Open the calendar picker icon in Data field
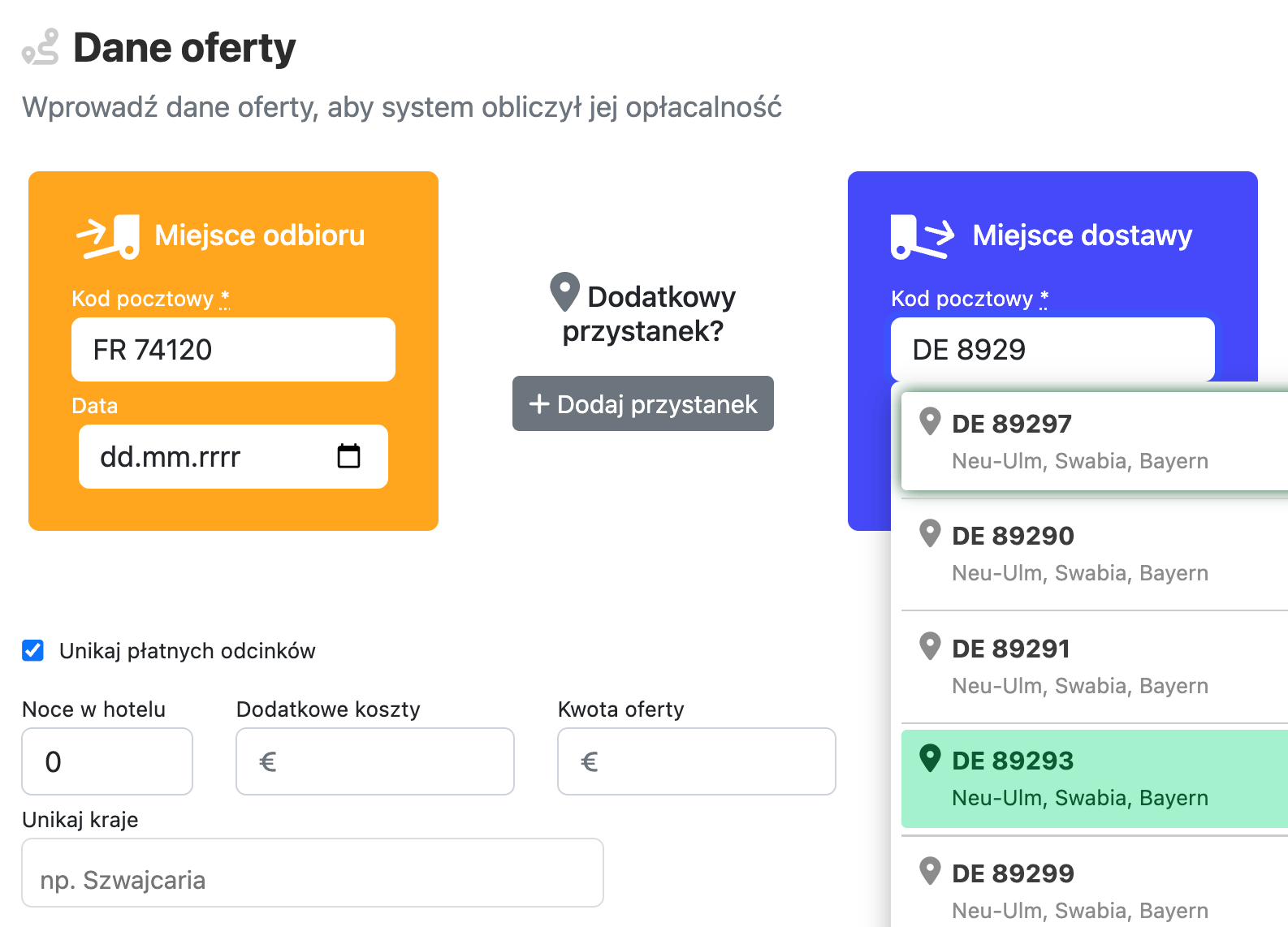 tap(348, 456)
